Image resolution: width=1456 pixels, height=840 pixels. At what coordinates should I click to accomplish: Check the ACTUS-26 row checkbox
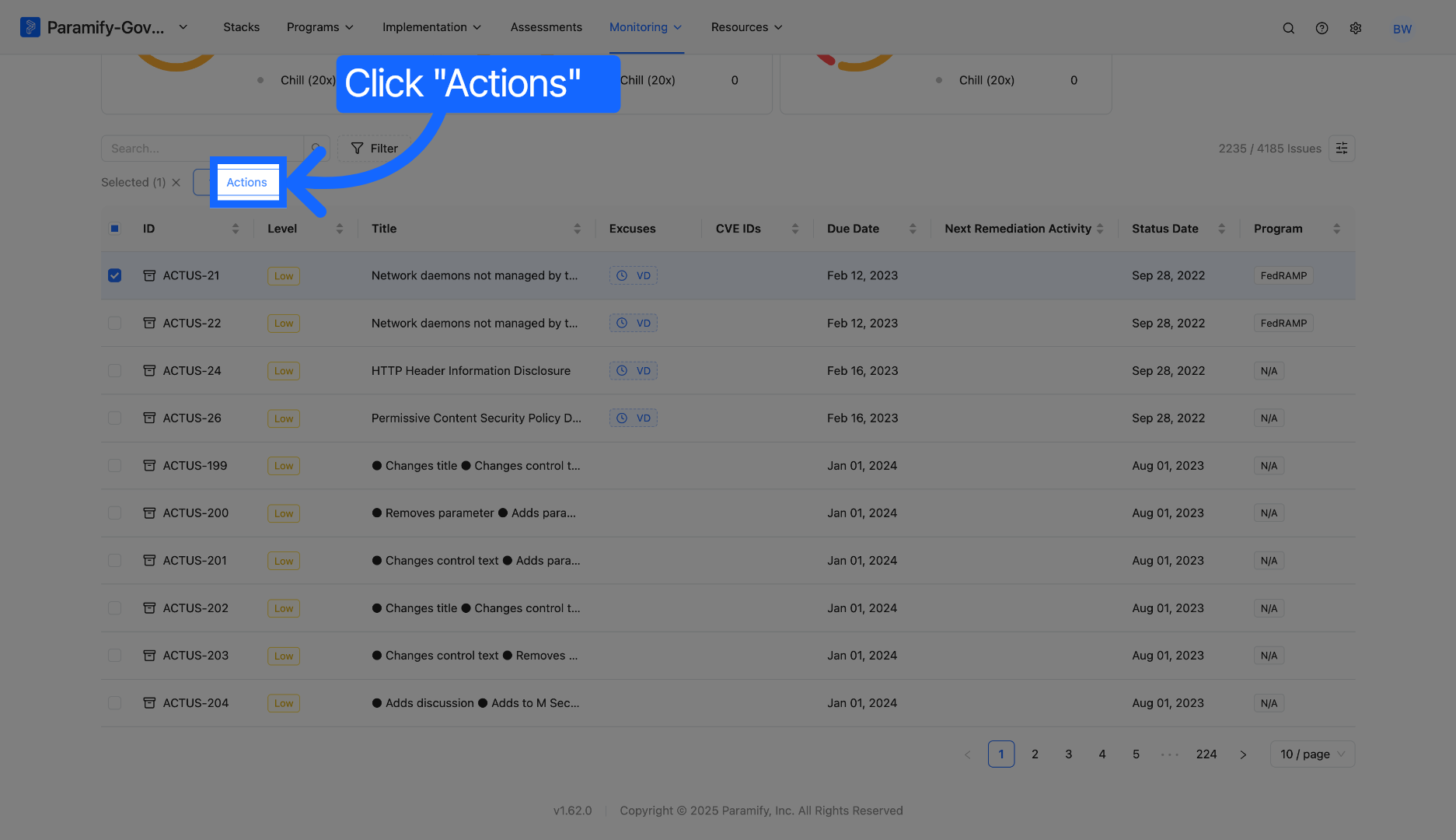coord(114,418)
